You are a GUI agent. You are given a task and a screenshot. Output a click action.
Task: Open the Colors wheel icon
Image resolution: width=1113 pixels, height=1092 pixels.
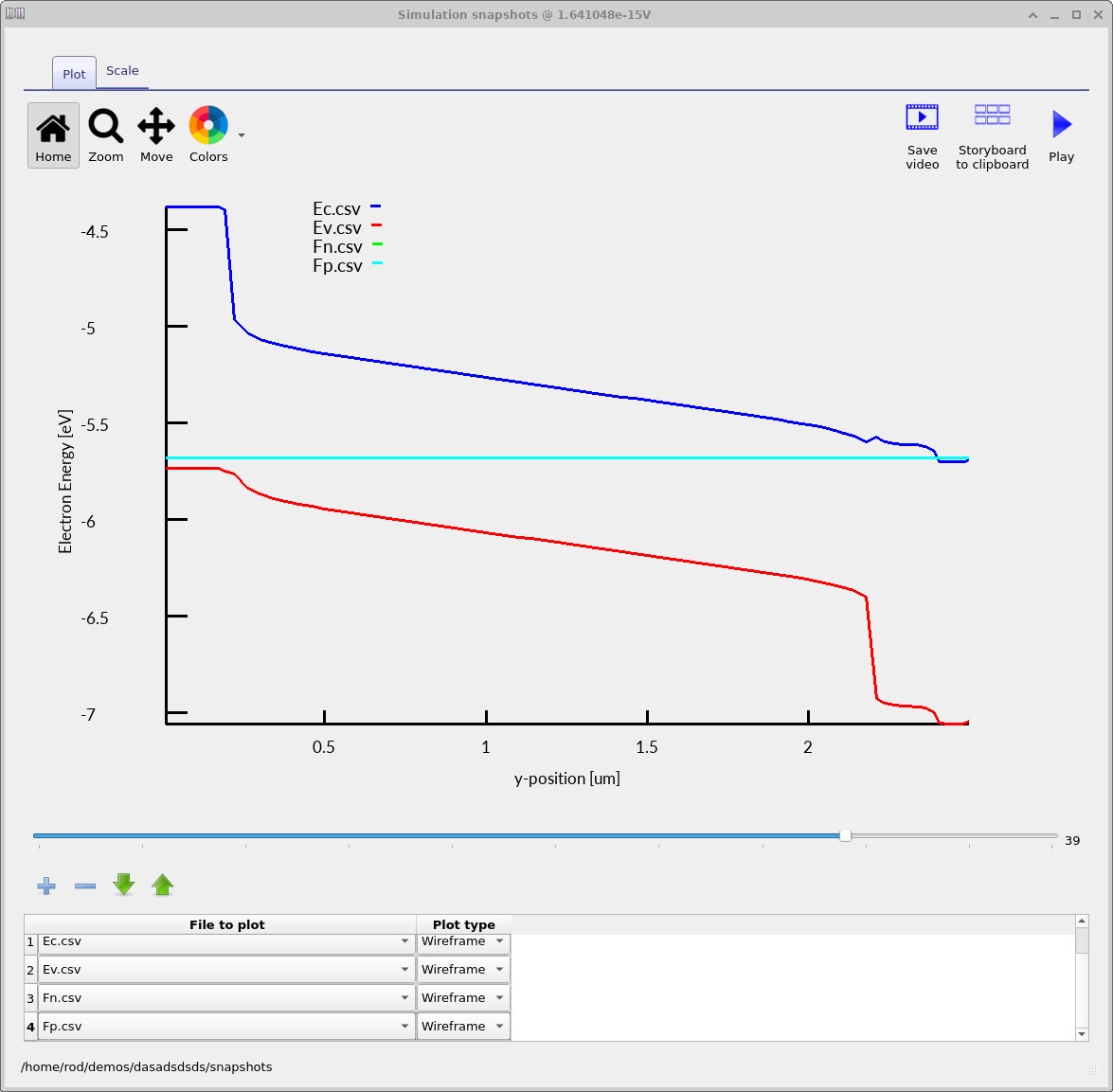[208, 134]
